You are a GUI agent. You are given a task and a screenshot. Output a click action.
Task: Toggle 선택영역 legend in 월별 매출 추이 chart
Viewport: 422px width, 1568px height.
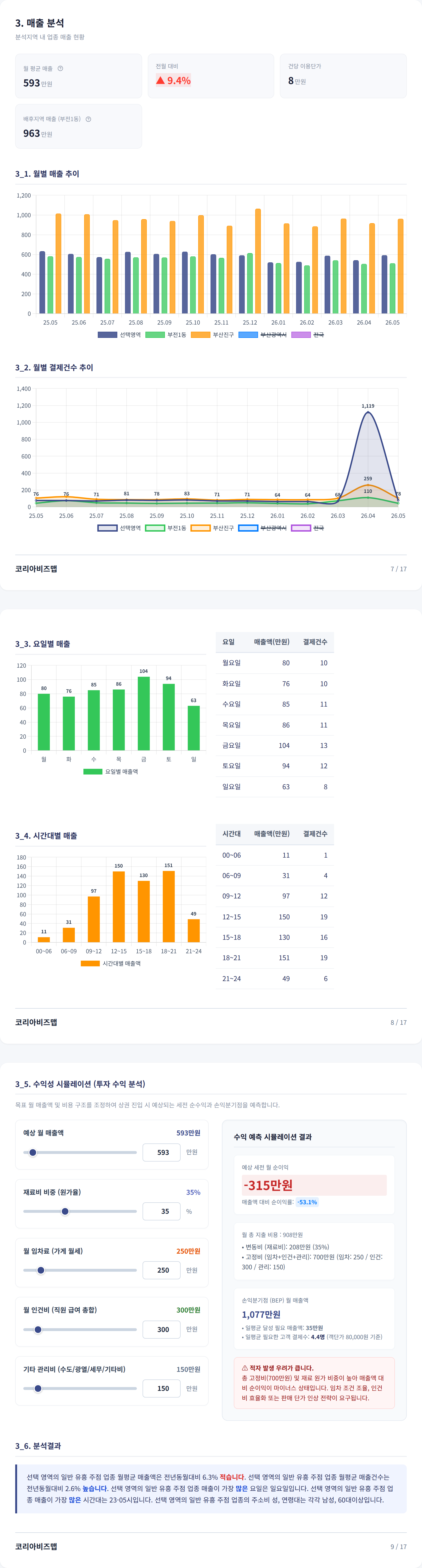119,335
